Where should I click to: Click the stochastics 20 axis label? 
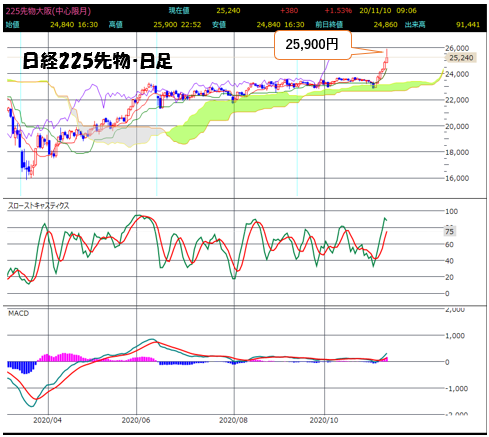click(449, 277)
